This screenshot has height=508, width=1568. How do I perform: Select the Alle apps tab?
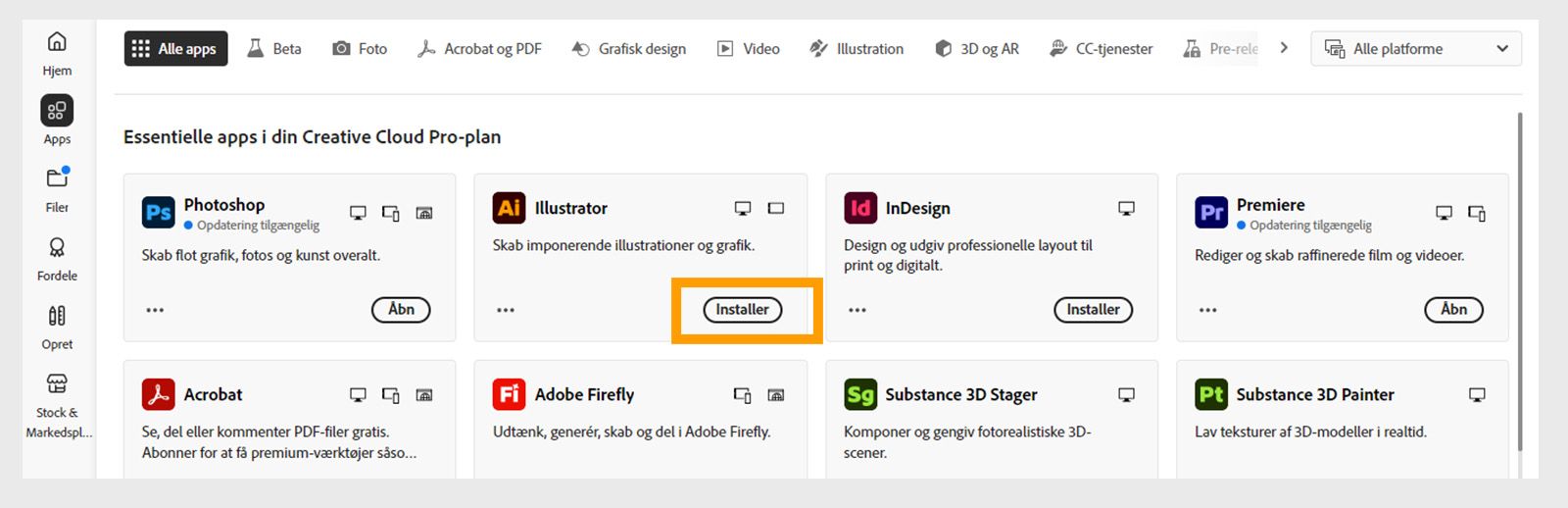tap(175, 49)
